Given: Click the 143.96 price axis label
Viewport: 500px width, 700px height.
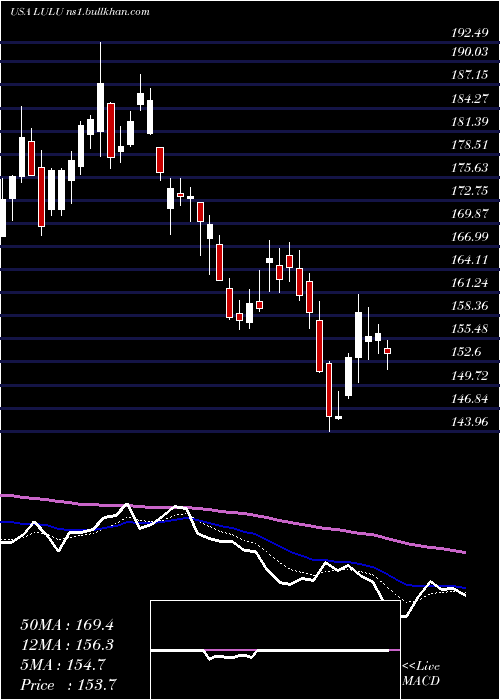Looking at the screenshot, I should point(470,421).
